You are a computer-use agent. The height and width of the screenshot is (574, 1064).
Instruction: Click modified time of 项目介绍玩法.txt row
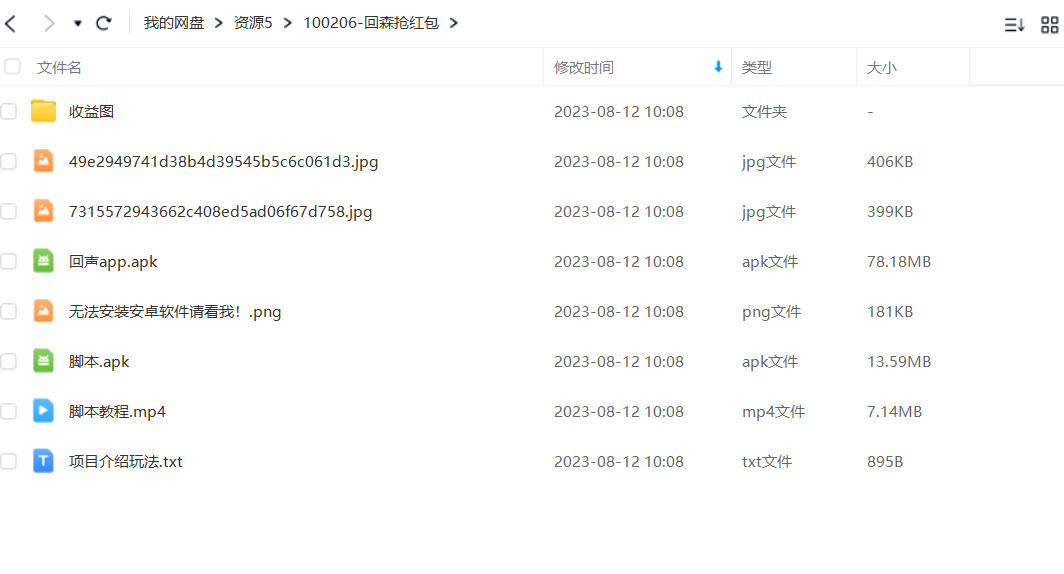coord(619,462)
